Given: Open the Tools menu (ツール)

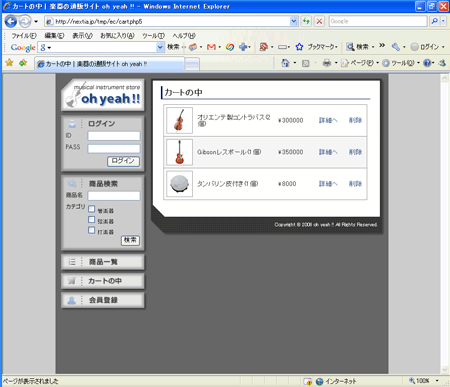Looking at the screenshot, I should pos(153,36).
